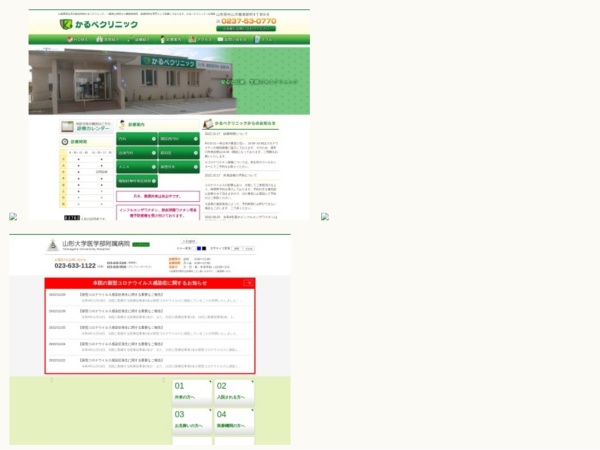Open 診療案内 in the green navigation bar
600x450 pixels.
click(171, 39)
